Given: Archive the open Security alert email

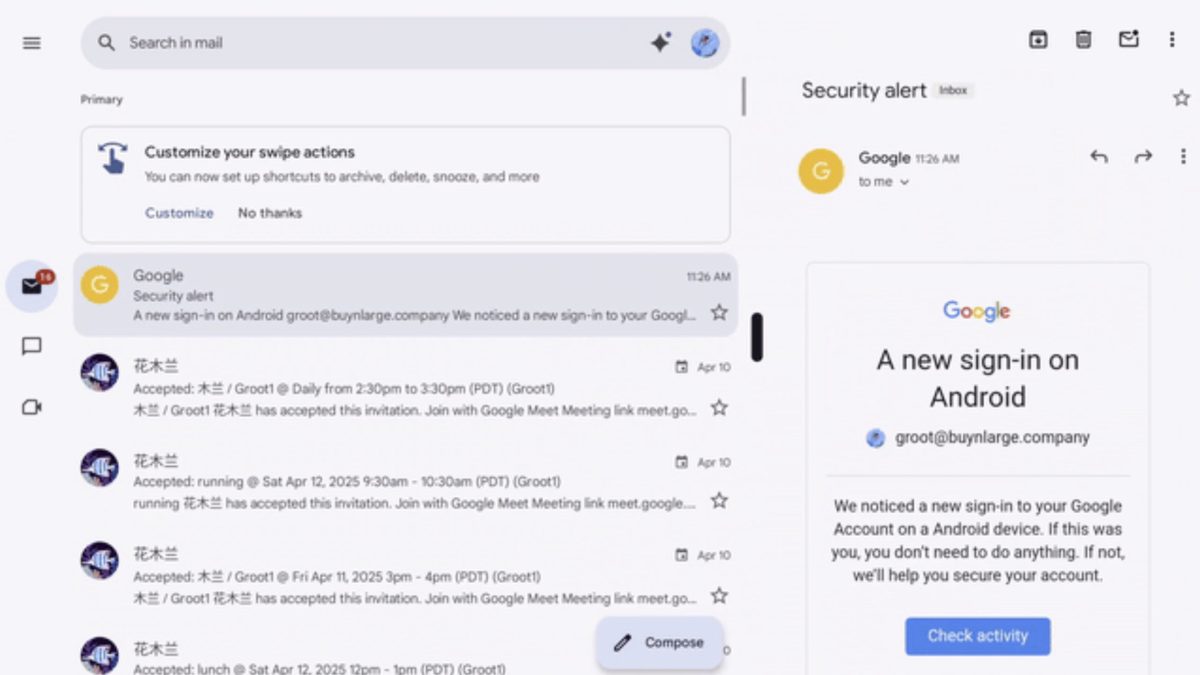Looking at the screenshot, I should 1038,40.
